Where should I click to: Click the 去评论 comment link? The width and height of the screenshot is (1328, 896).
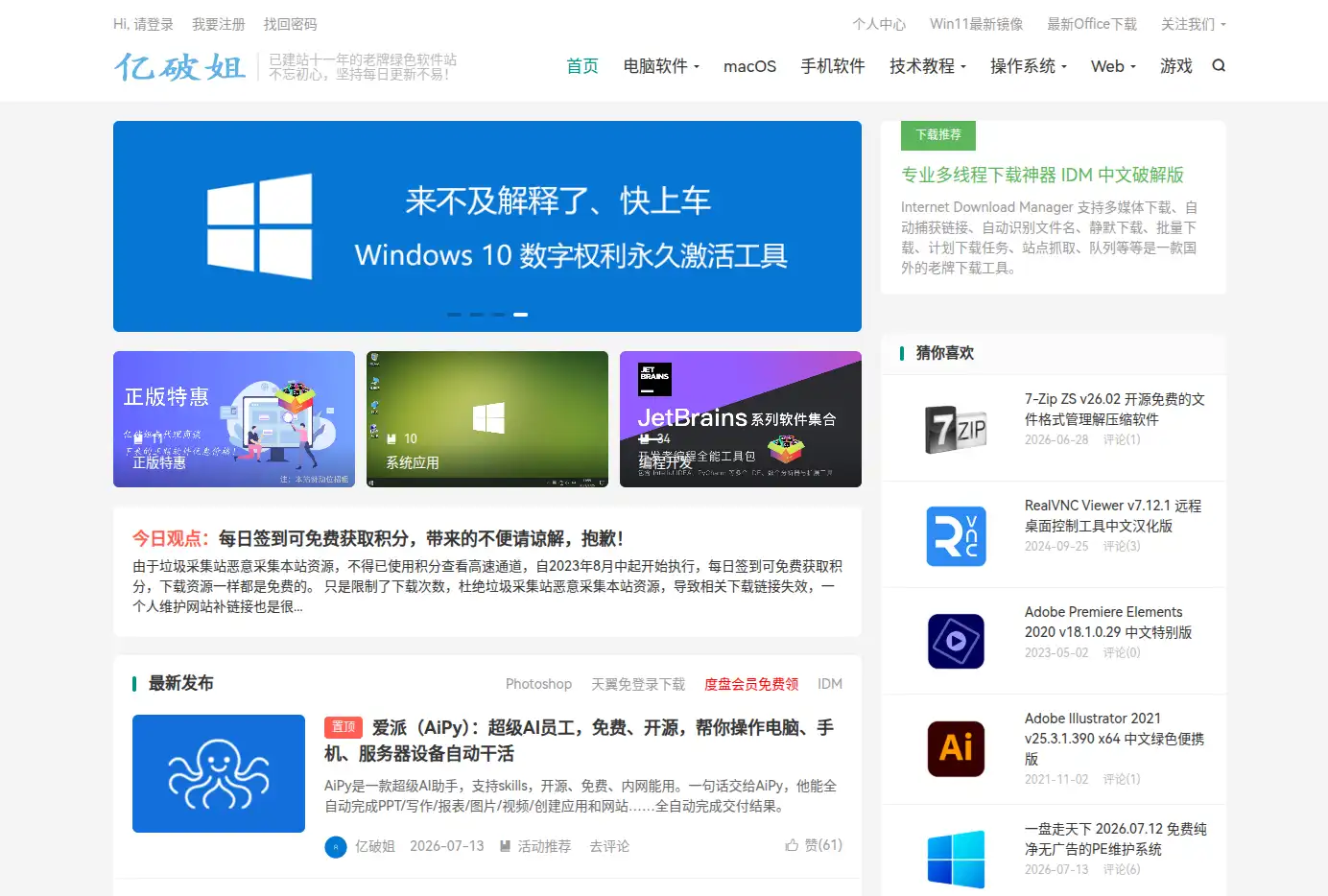(x=609, y=846)
